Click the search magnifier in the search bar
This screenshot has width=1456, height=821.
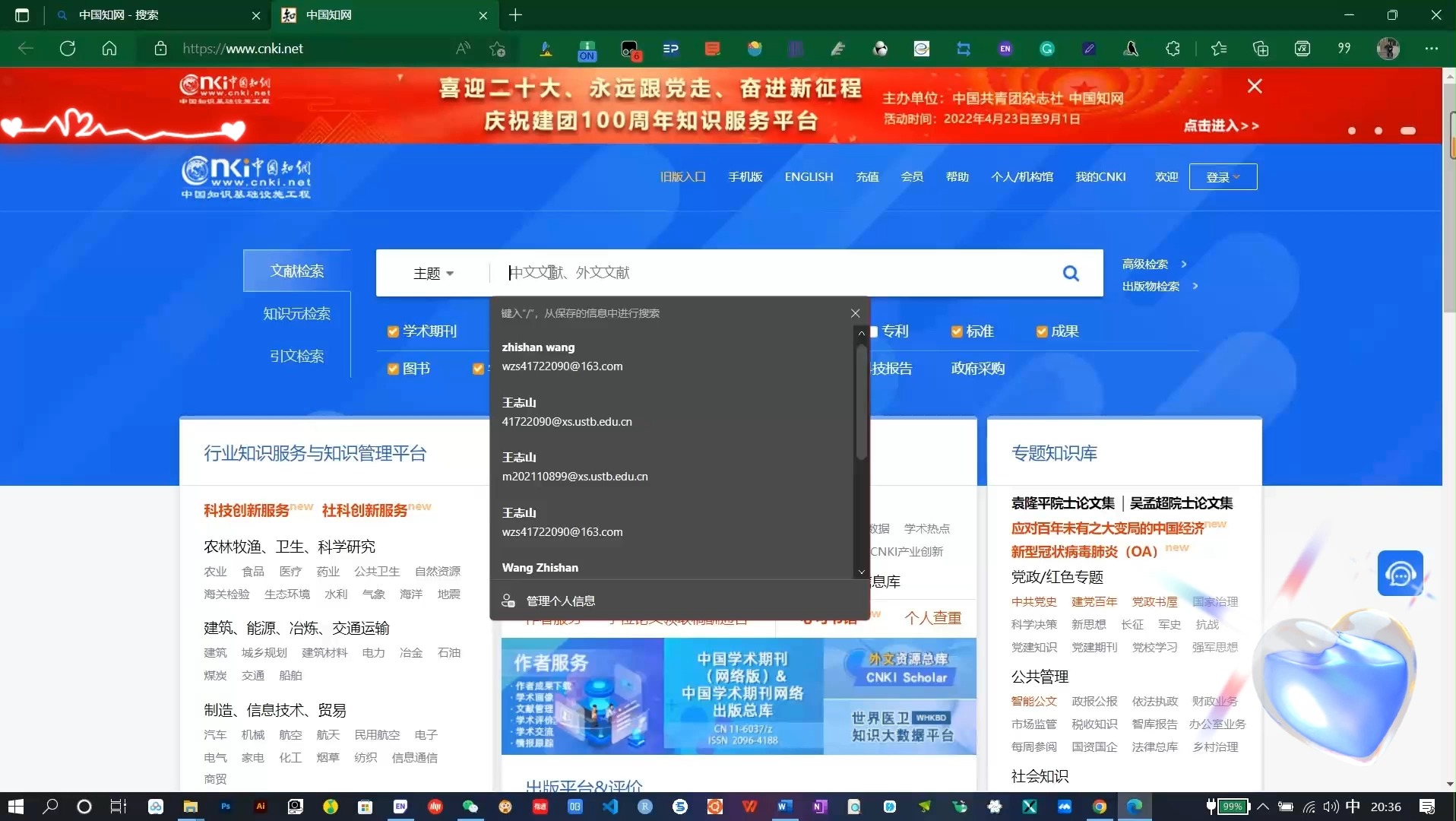point(1070,272)
